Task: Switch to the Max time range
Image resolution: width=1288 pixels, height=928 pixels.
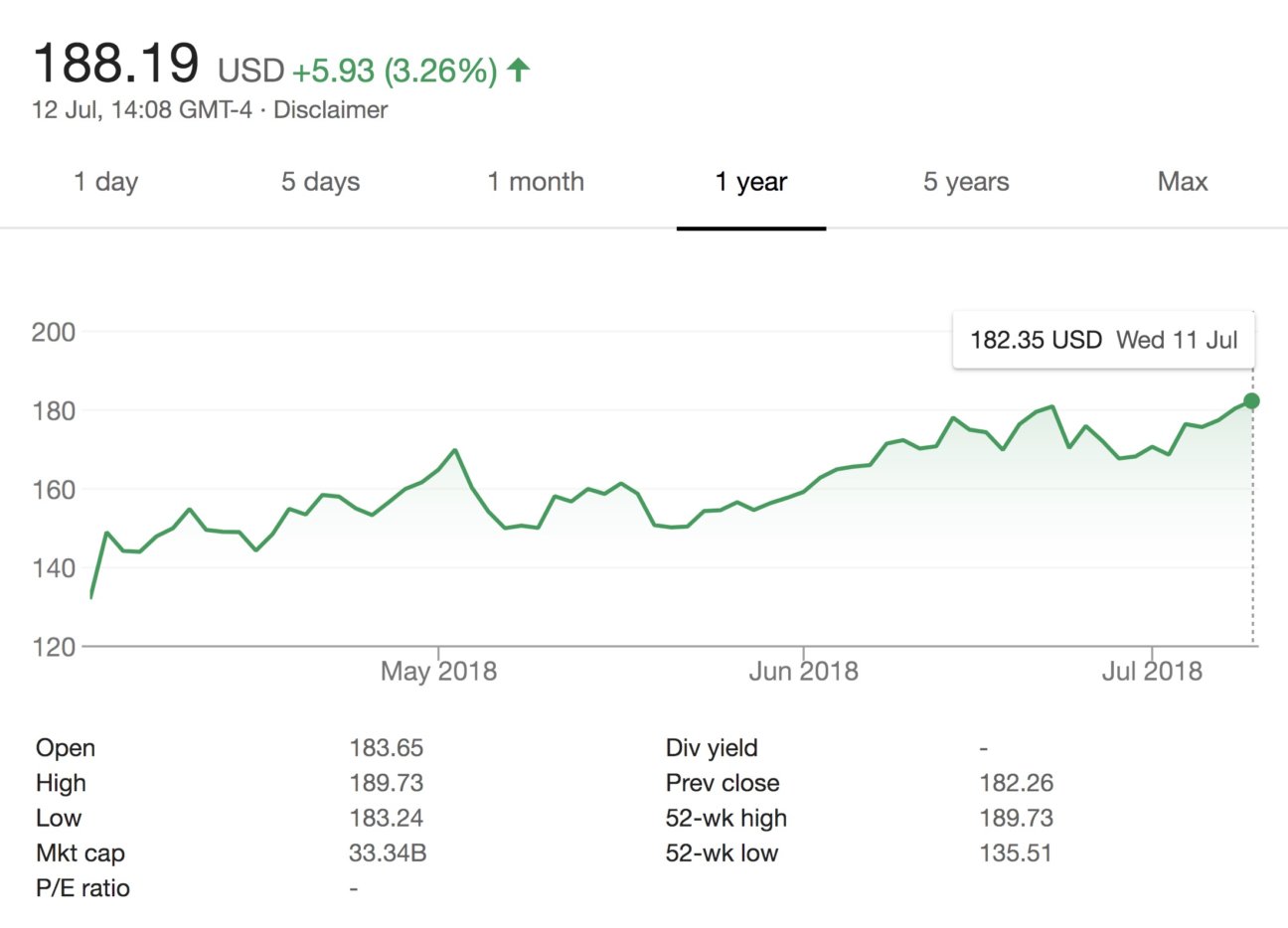Action: (1182, 182)
